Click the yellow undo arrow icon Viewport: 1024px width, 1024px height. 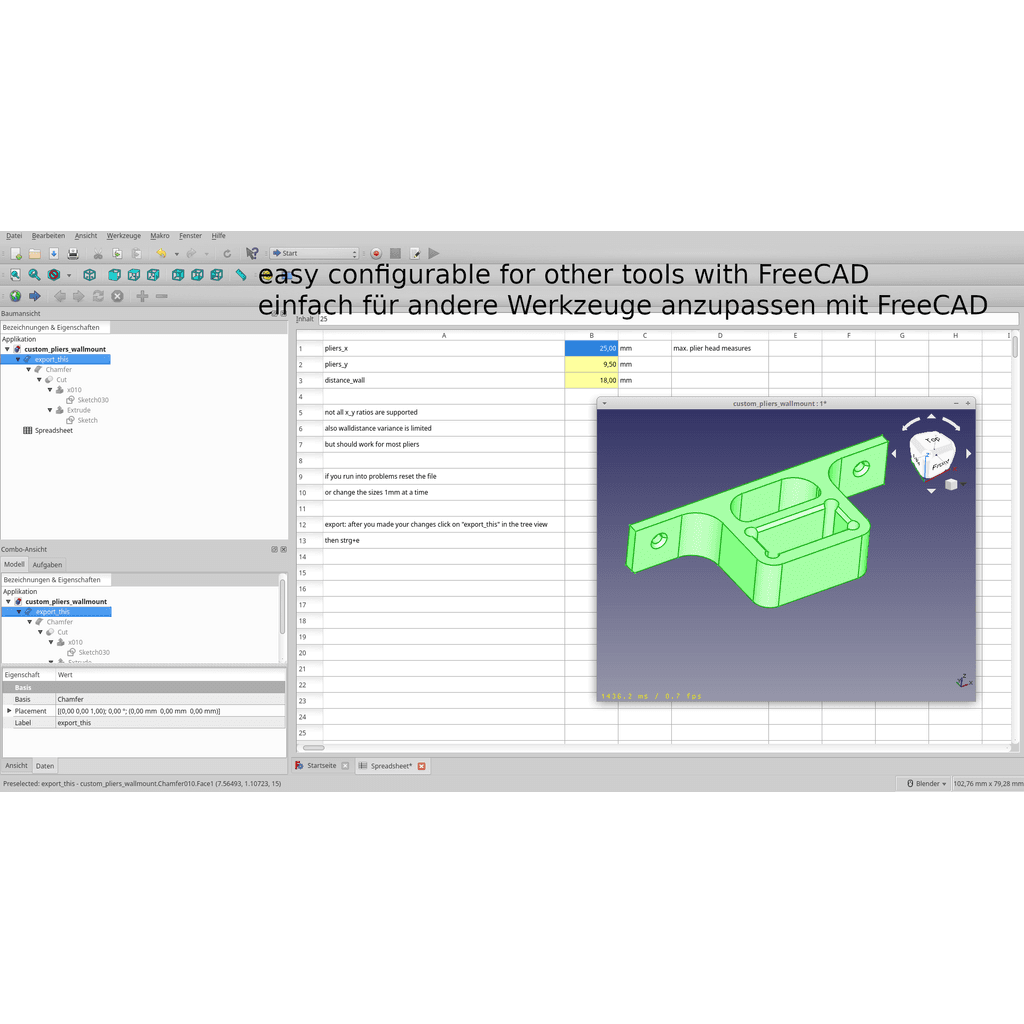pos(161,253)
